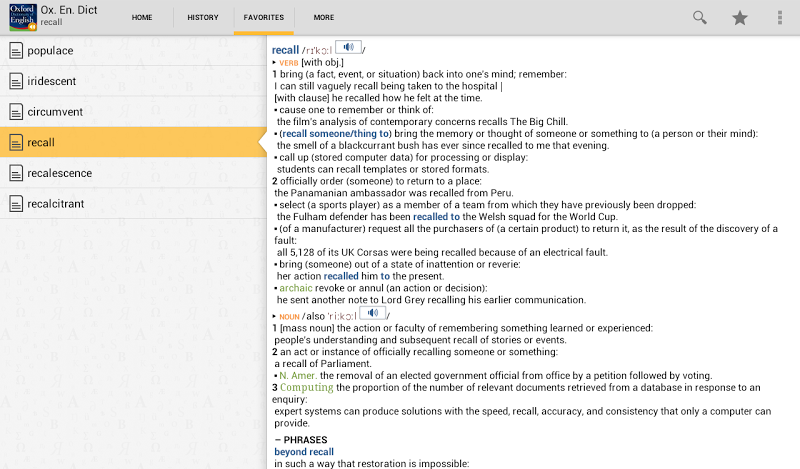Click the document icon beside recall
The height and width of the screenshot is (469, 800).
(16, 142)
